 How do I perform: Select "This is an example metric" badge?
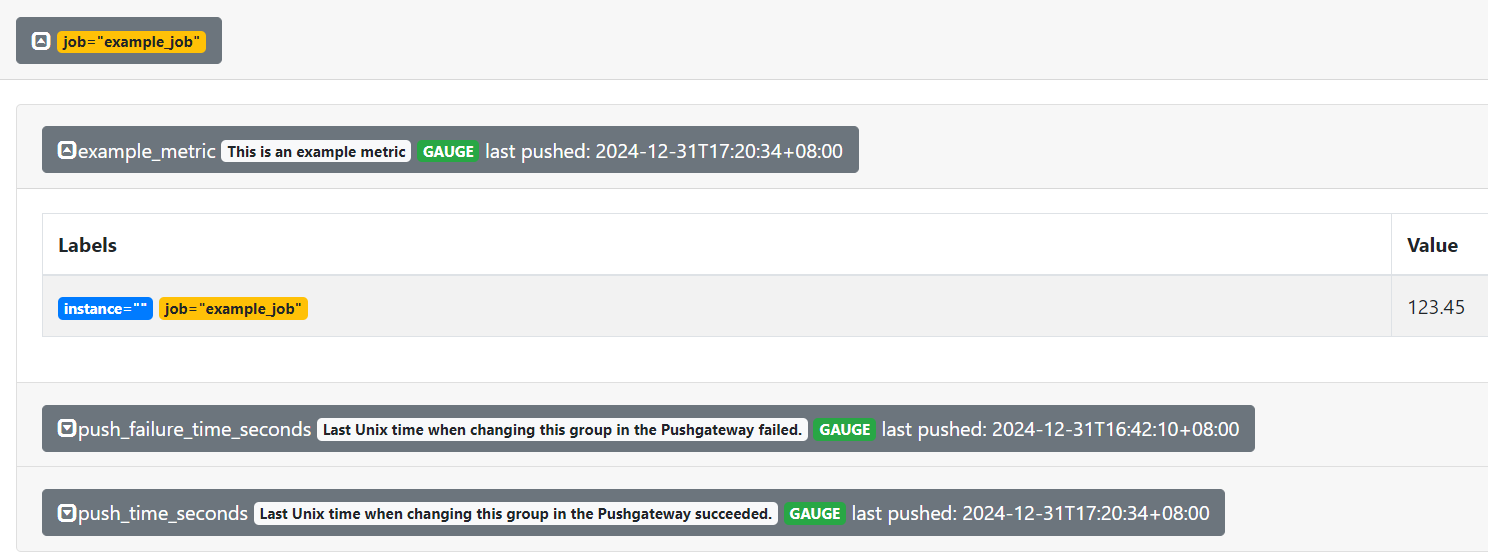pyautogui.click(x=316, y=151)
